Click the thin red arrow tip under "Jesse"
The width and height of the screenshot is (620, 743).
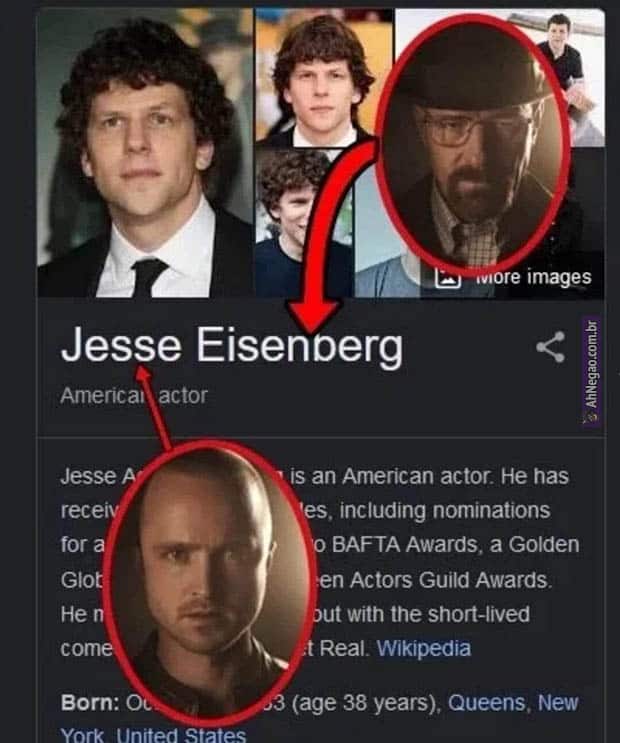143,372
